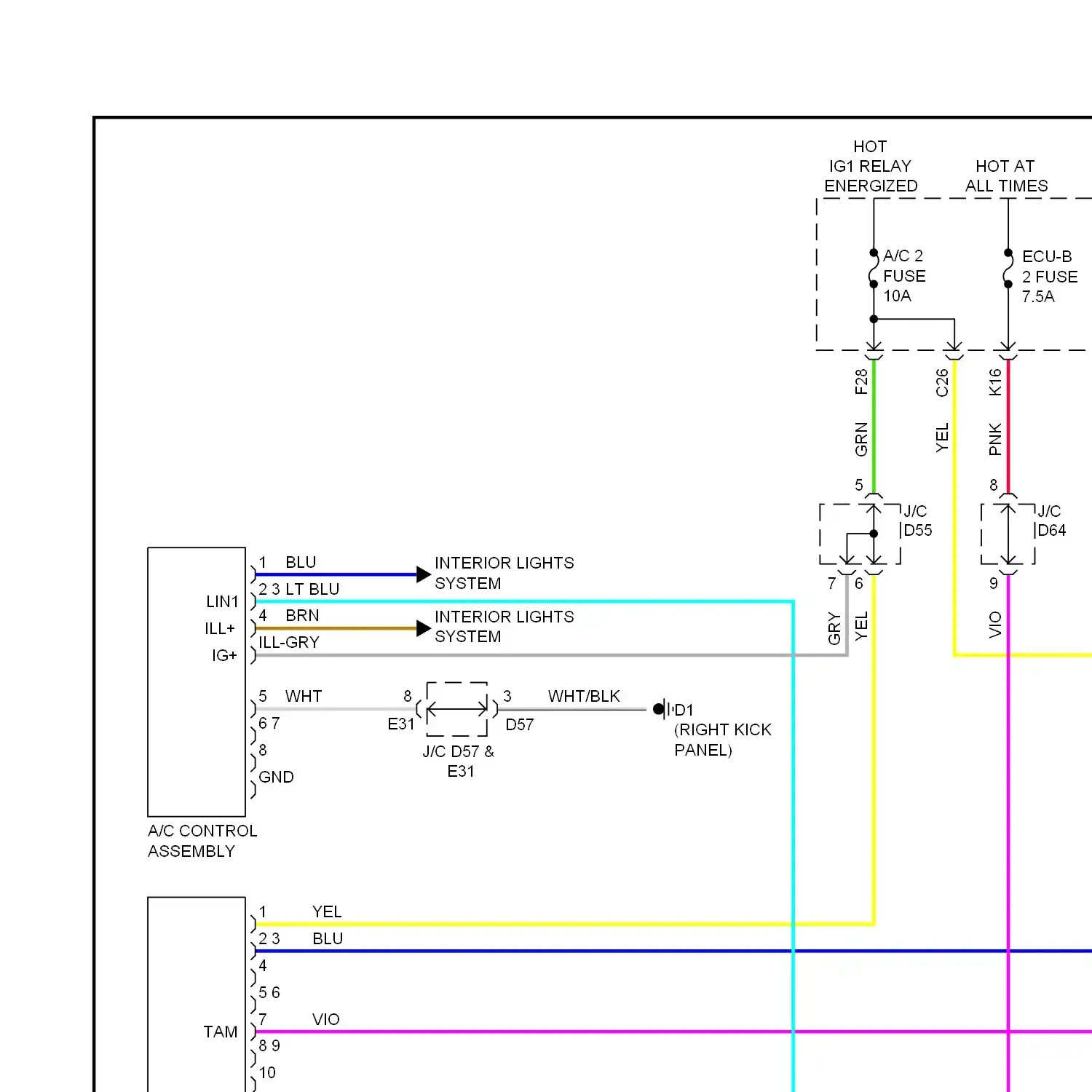Click the VIO label on lower connector pin 7

pyautogui.click(x=326, y=1019)
